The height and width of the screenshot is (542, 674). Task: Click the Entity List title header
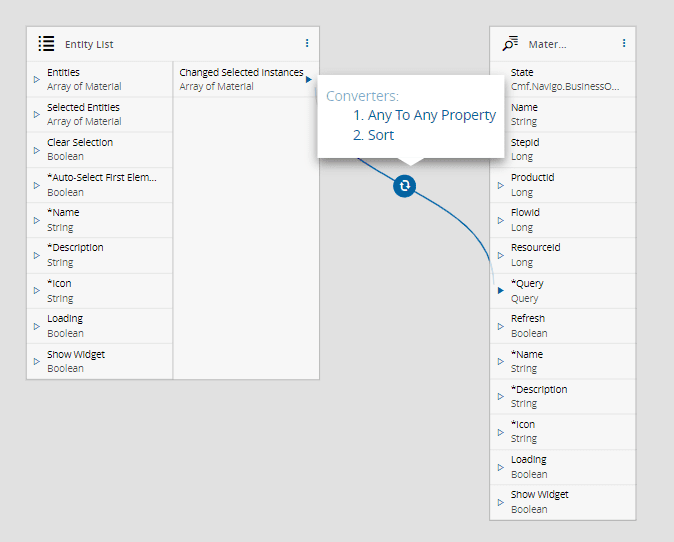(90, 43)
